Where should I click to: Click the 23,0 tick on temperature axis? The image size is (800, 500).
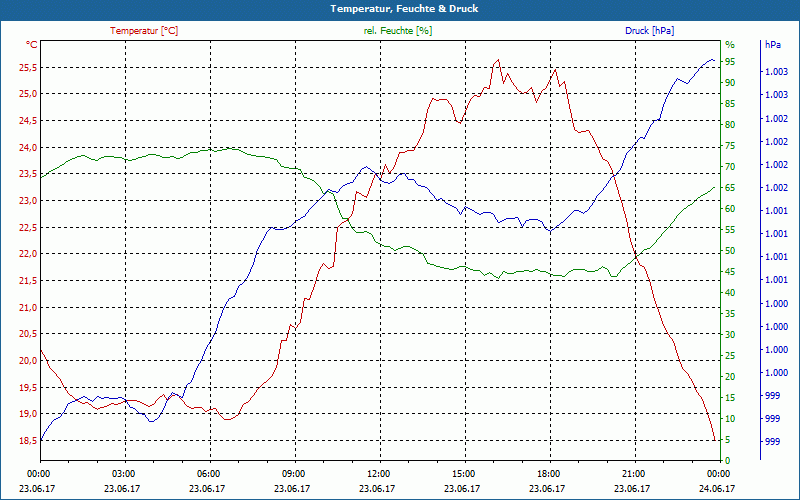click(28, 201)
